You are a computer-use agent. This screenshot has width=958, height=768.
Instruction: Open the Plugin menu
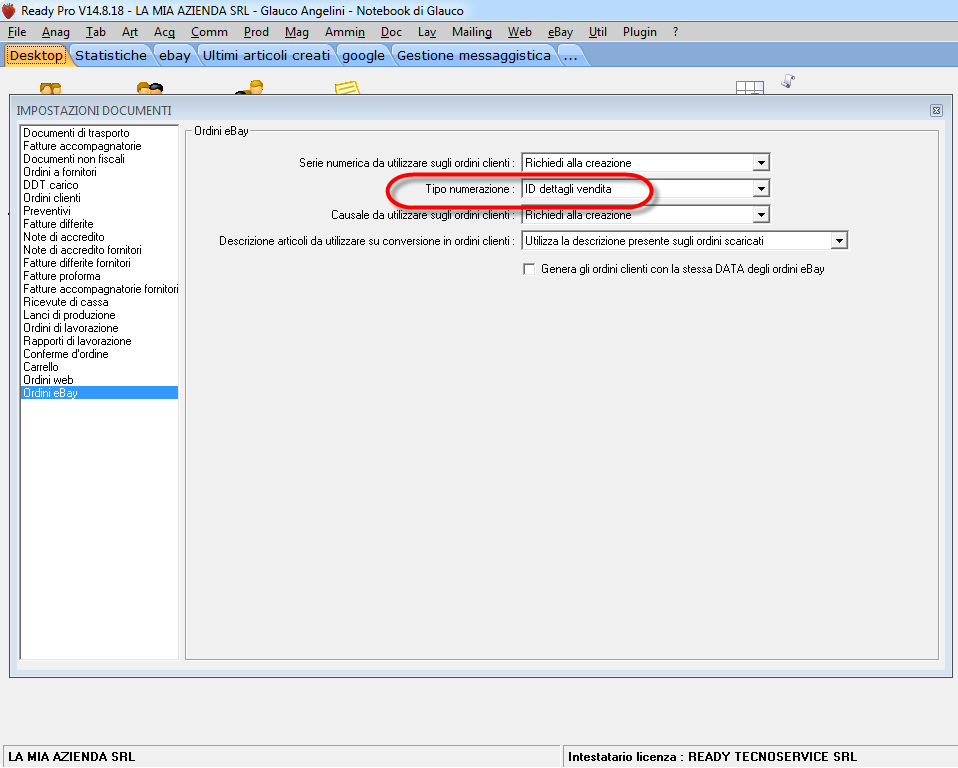tap(640, 32)
